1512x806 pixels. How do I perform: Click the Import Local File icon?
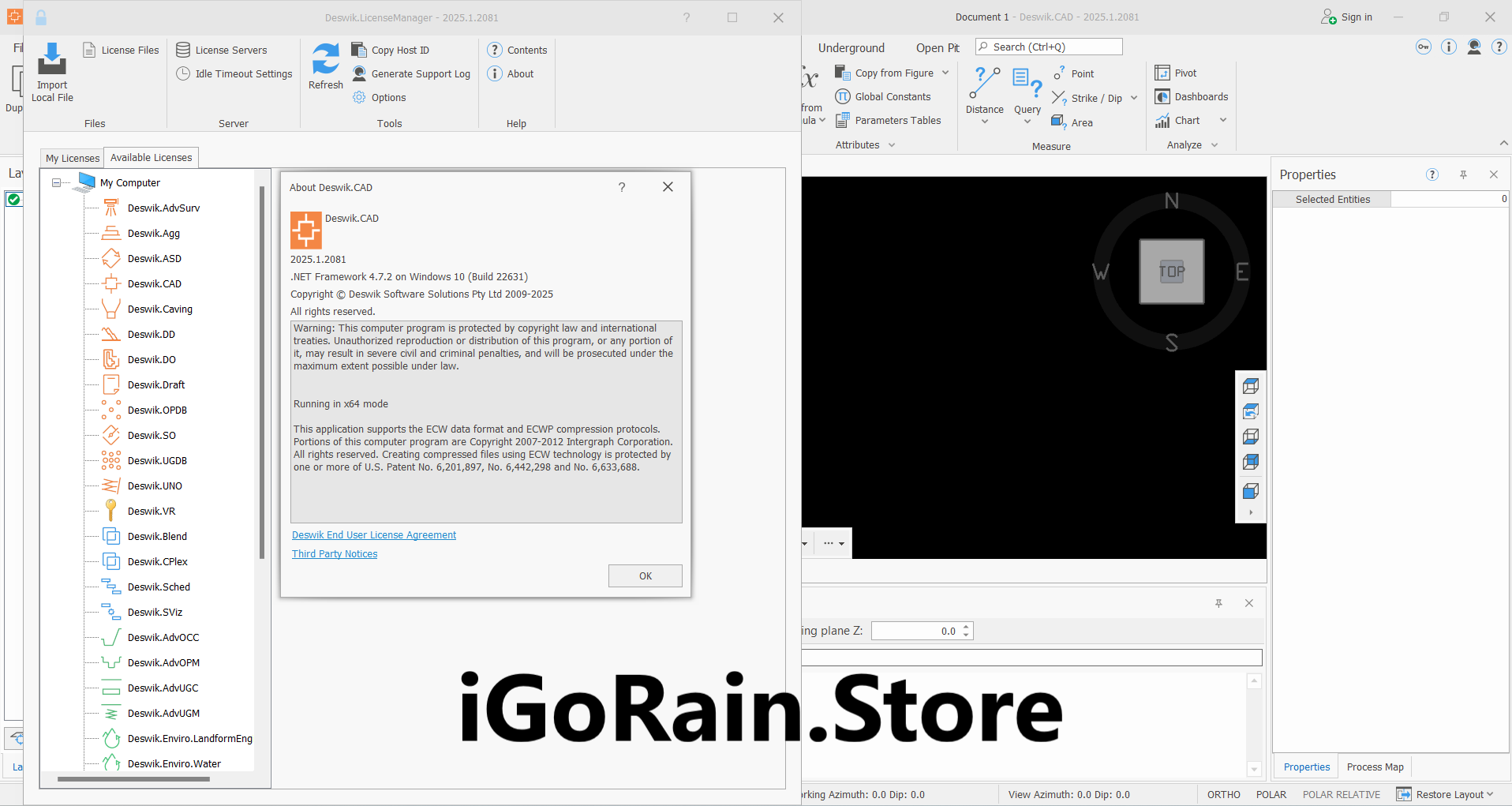point(52,59)
